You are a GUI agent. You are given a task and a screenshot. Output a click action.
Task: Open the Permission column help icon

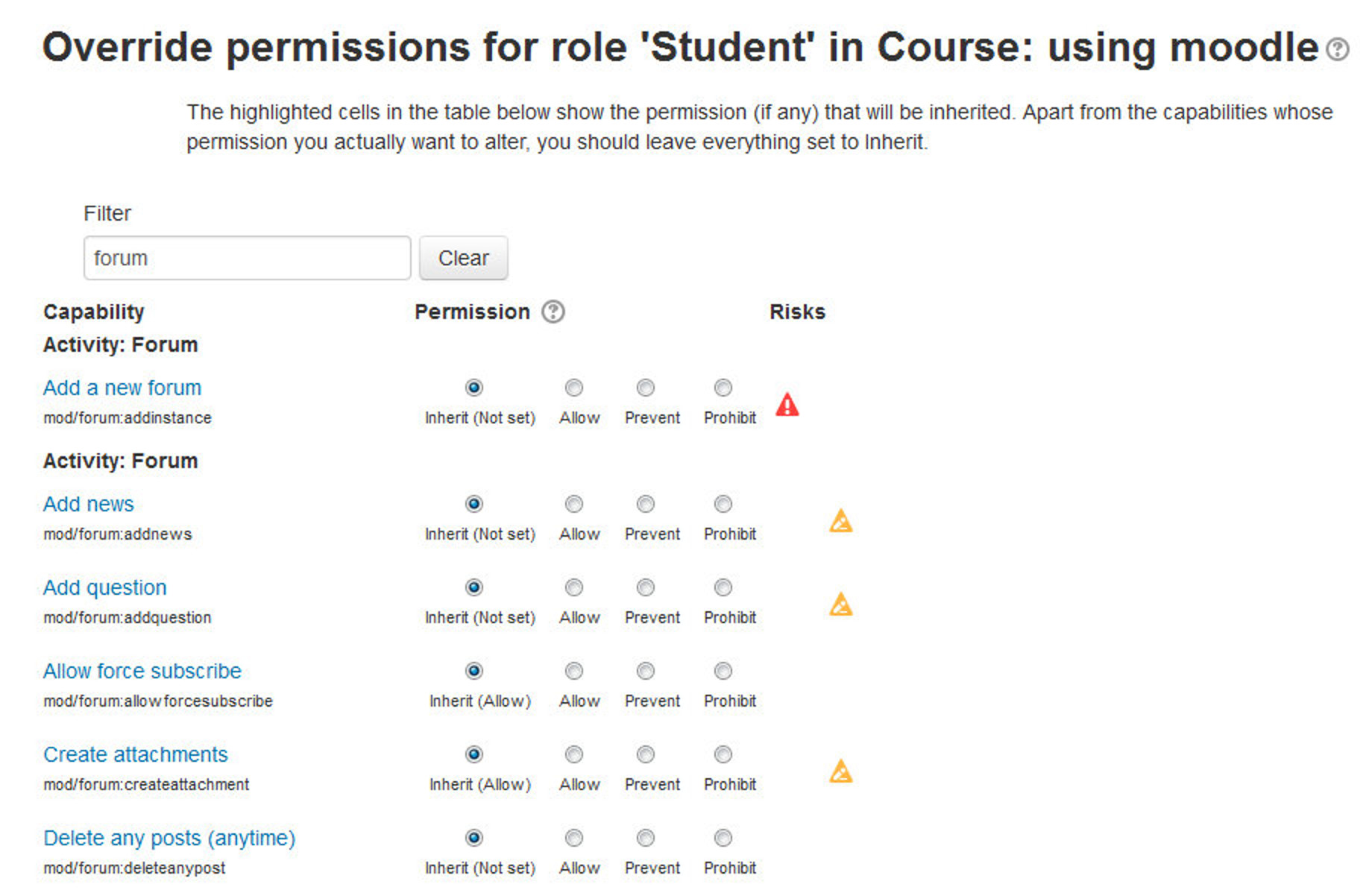point(553,312)
